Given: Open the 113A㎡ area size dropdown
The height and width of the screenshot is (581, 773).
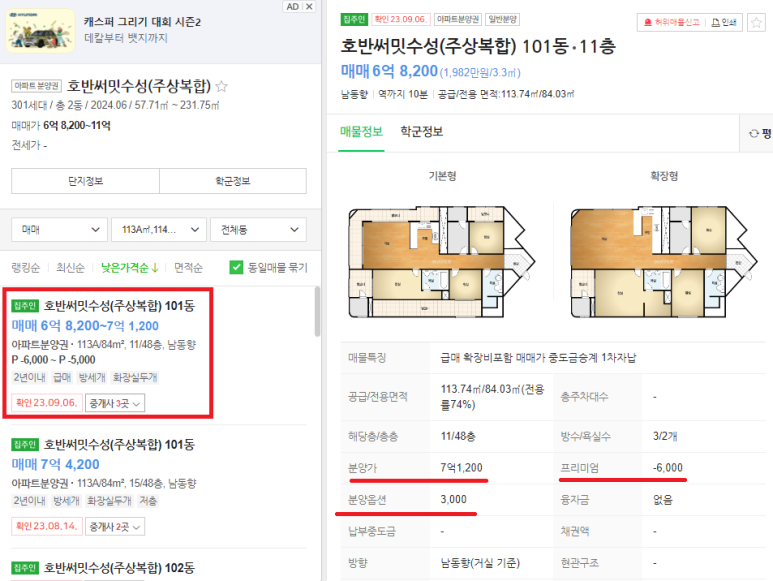Looking at the screenshot, I should point(159,230).
